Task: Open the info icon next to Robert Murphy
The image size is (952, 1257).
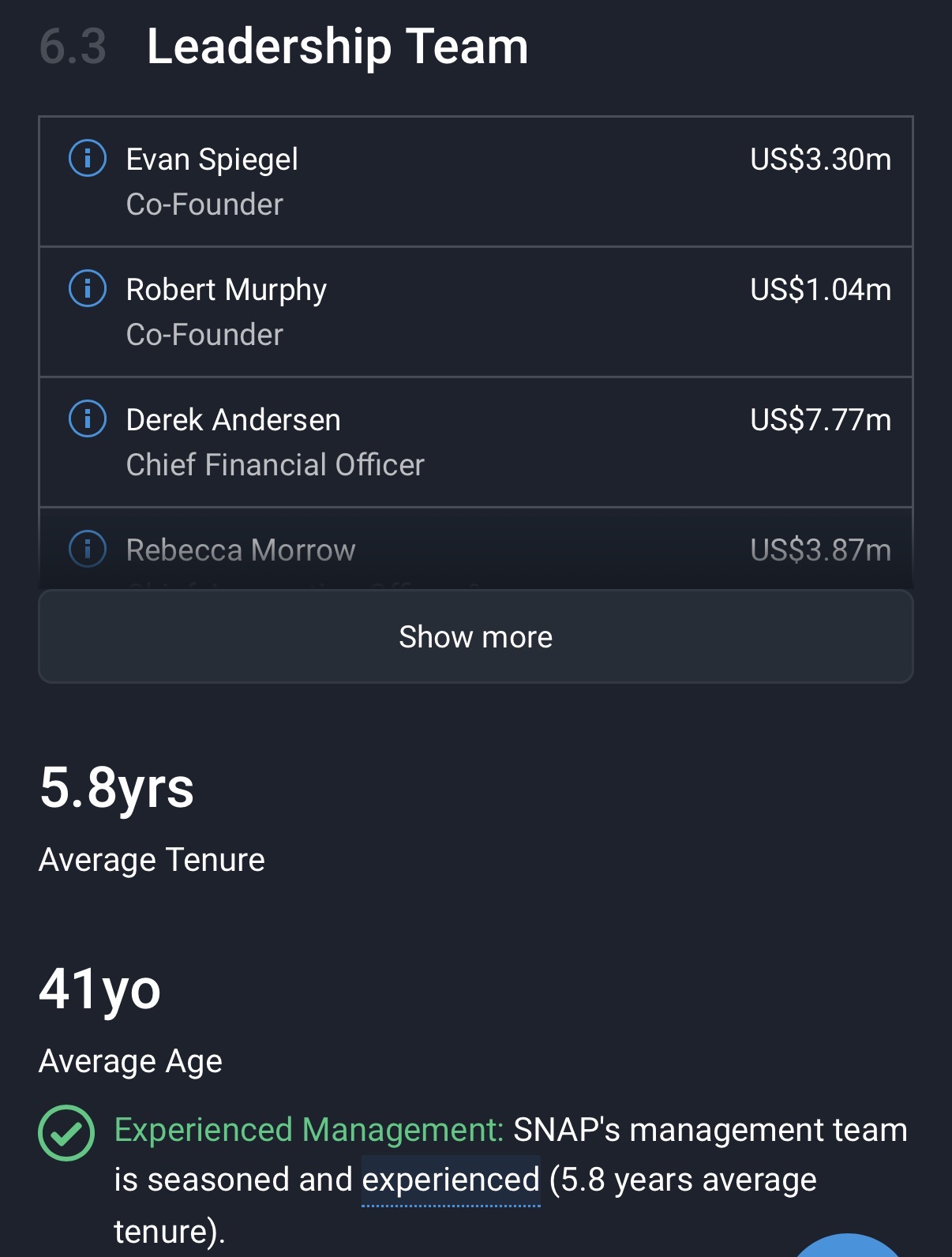Action: point(88,289)
